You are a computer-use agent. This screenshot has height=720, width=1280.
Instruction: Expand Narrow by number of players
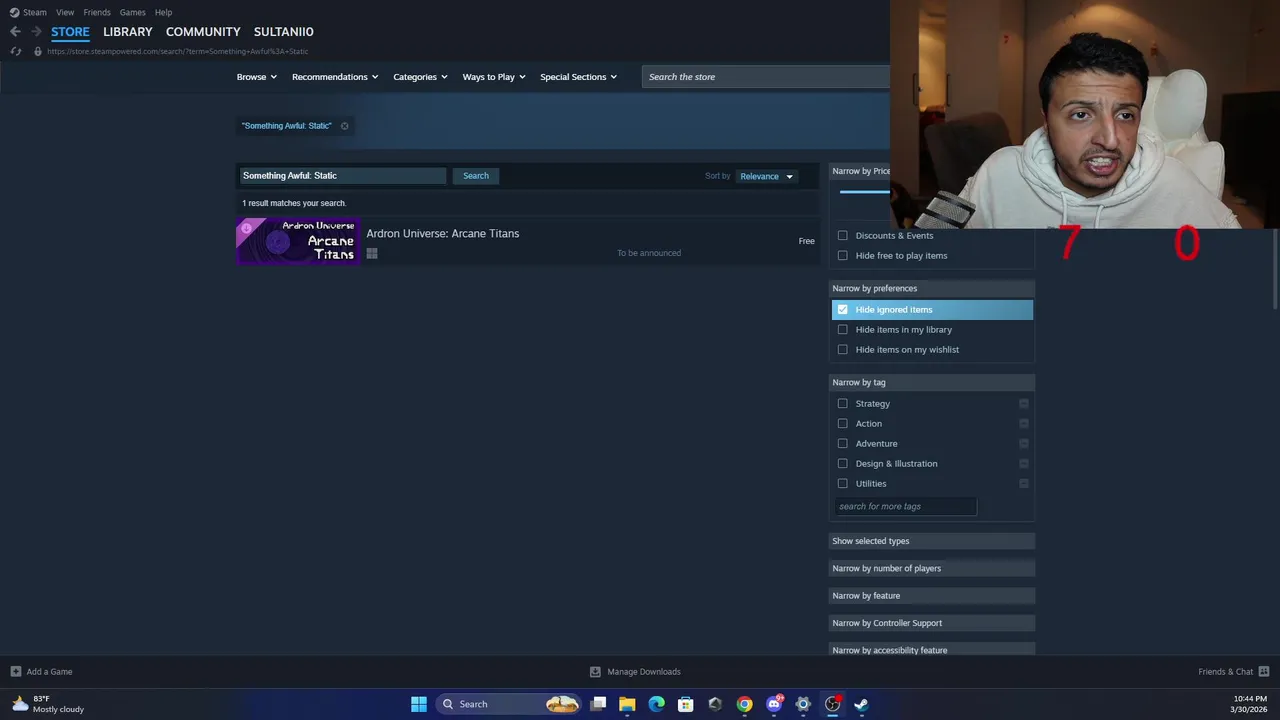coord(932,568)
